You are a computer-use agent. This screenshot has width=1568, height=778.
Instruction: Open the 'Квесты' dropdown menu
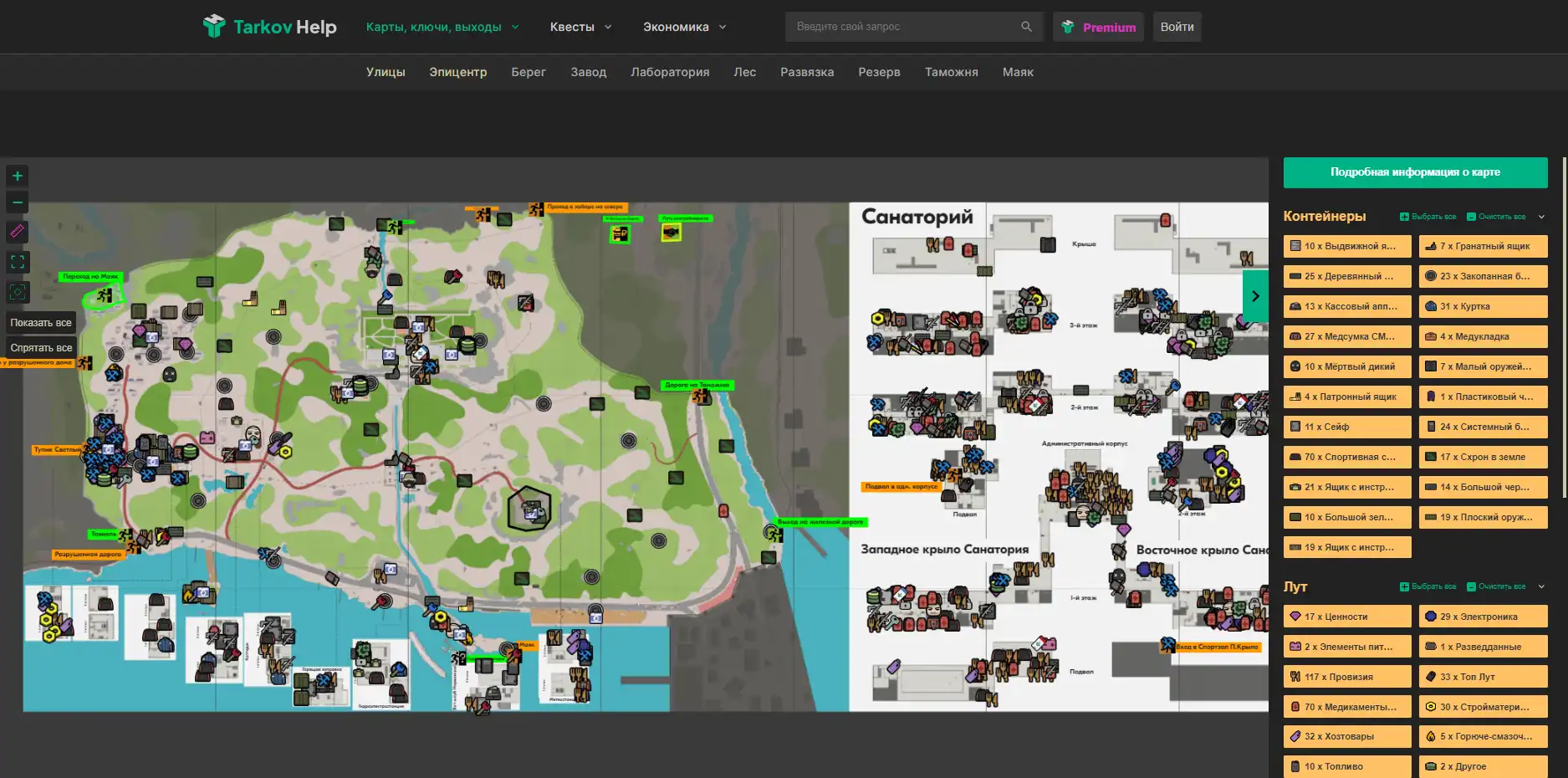pyautogui.click(x=580, y=27)
